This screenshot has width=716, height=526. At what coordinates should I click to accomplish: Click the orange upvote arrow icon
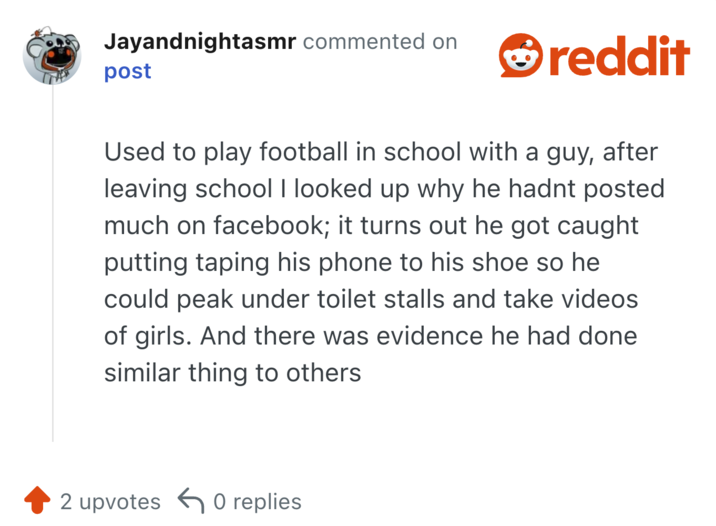[x=37, y=500]
